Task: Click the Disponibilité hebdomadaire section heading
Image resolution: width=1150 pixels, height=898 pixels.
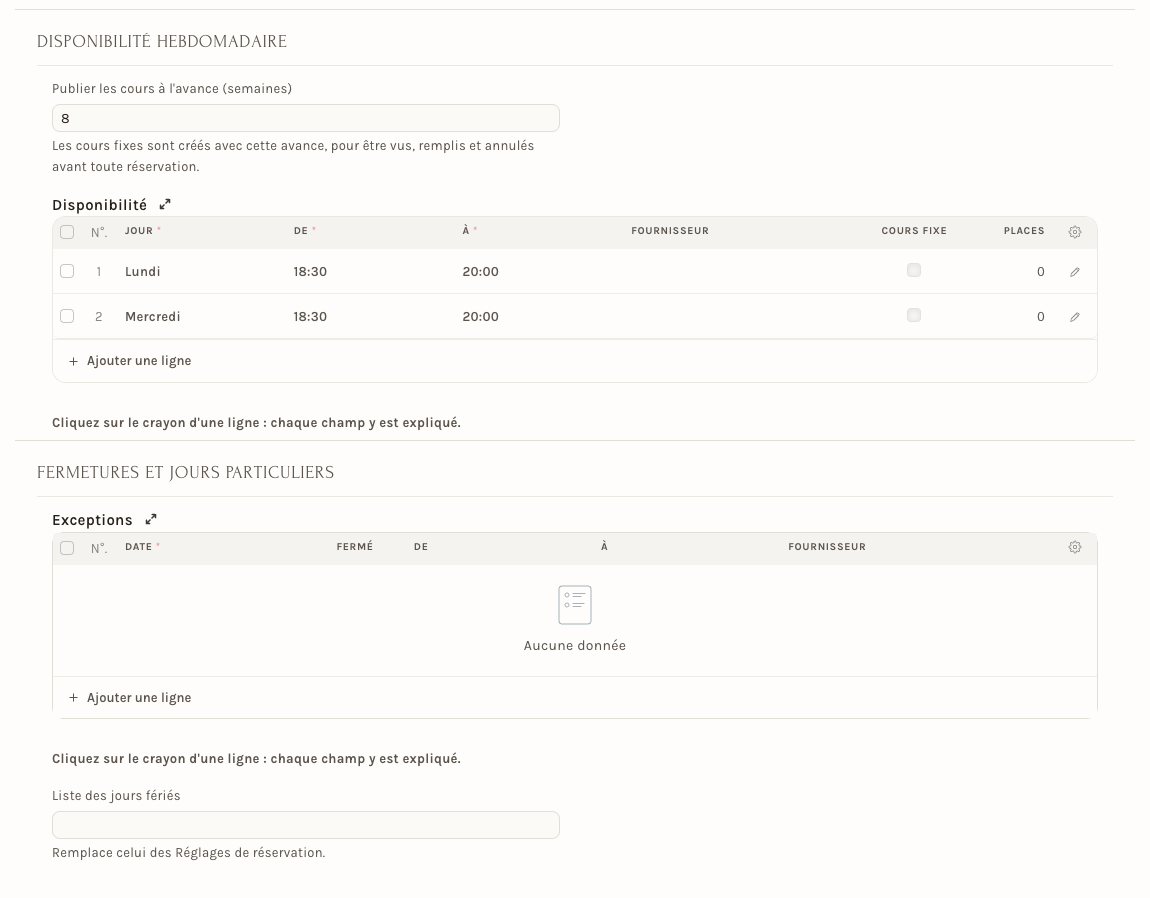Action: click(x=162, y=41)
